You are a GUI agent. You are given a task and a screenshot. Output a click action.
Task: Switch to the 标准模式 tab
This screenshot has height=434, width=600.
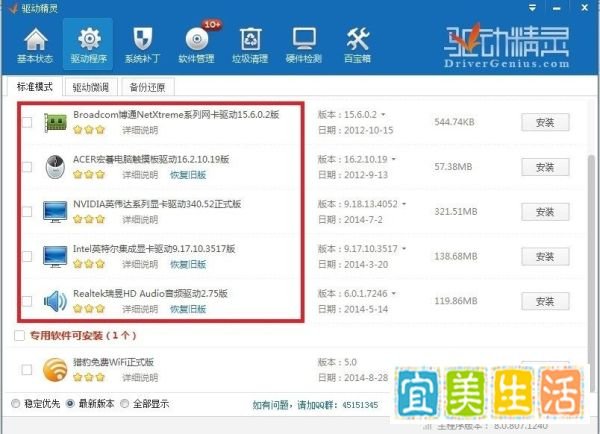[x=35, y=87]
